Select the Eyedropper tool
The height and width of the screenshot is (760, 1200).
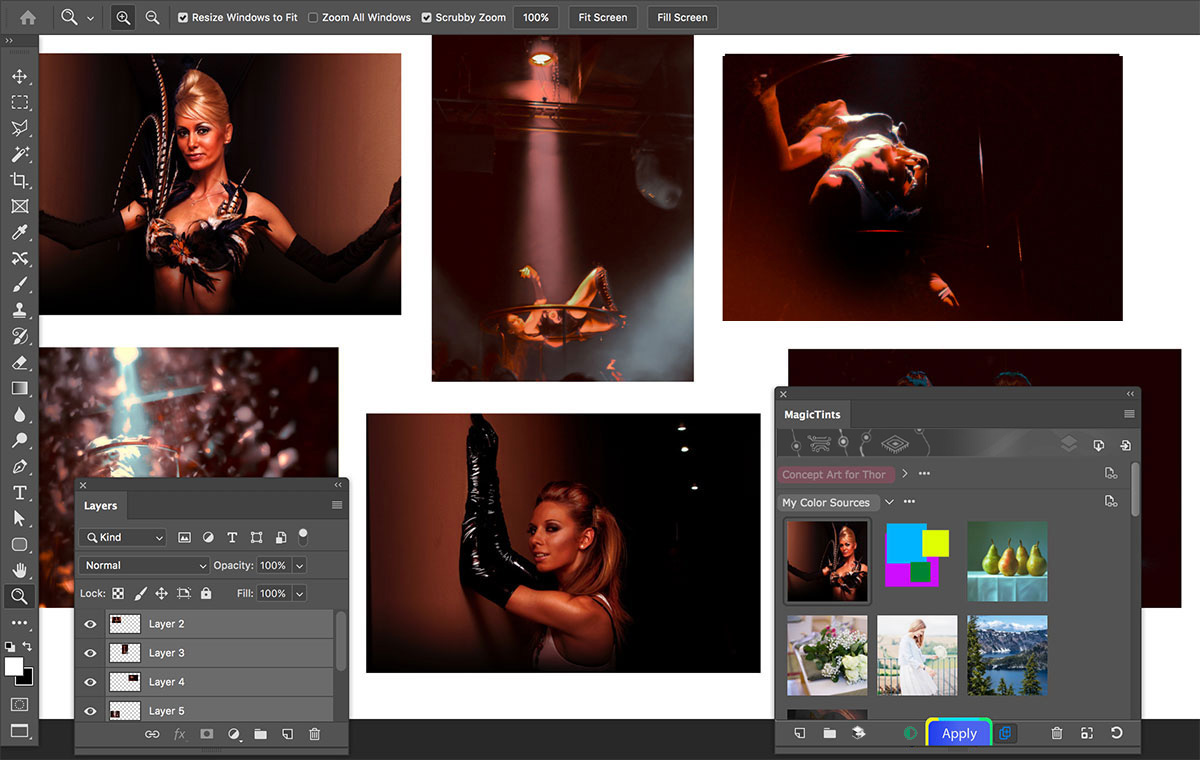[x=19, y=232]
